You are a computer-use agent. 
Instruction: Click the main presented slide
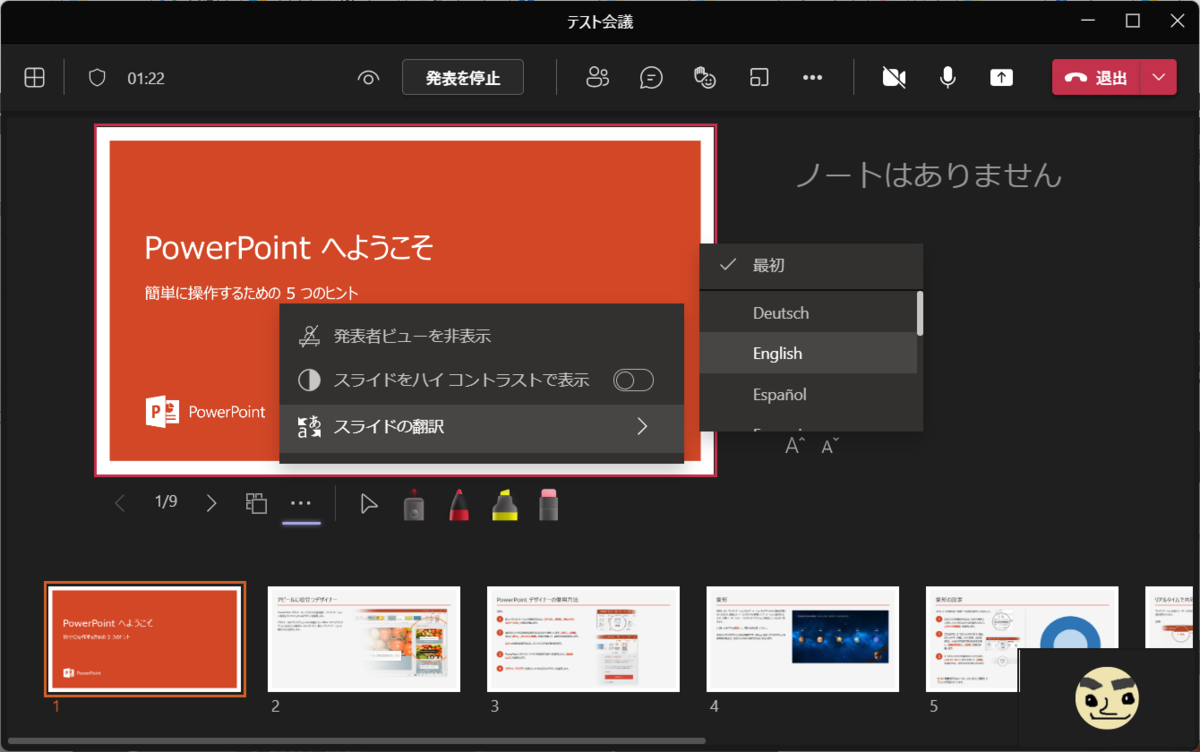click(405, 300)
